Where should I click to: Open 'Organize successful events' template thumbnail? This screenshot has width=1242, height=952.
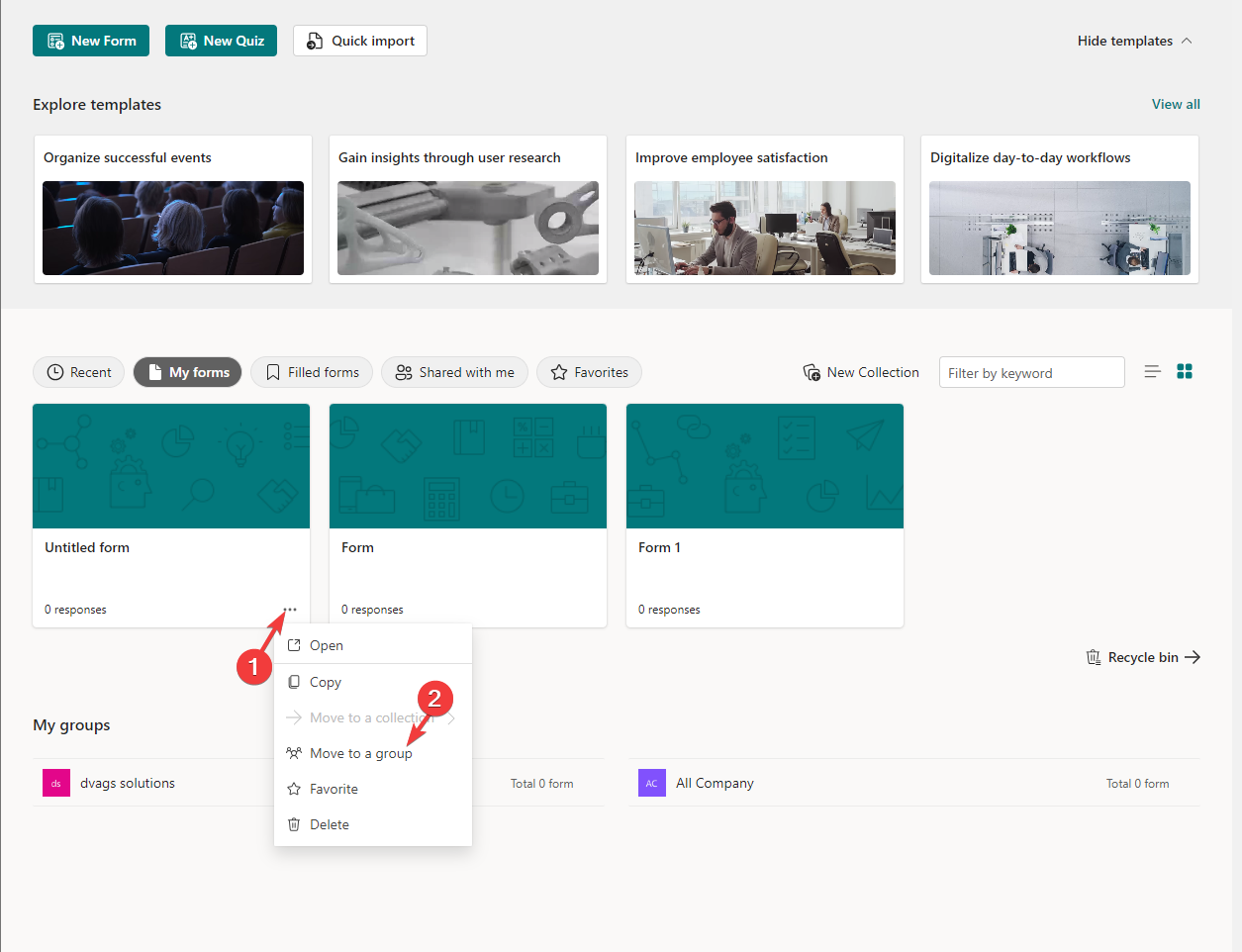coord(173,228)
